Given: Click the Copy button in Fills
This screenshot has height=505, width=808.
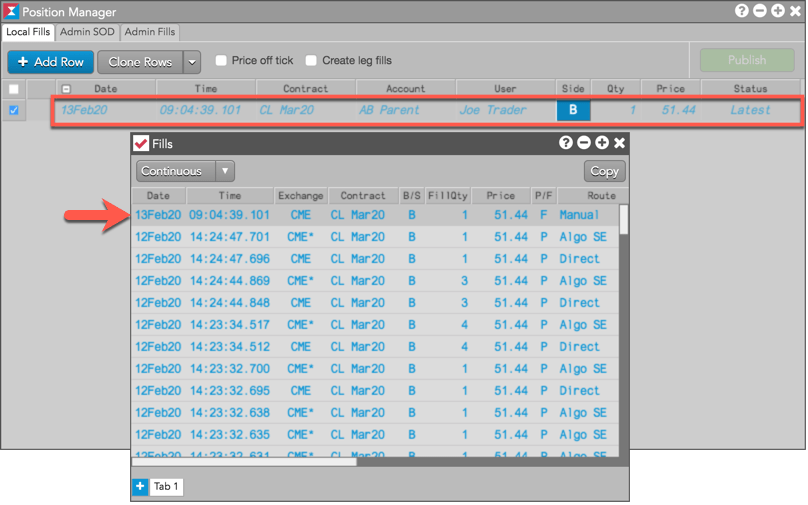Looking at the screenshot, I should click(604, 171).
